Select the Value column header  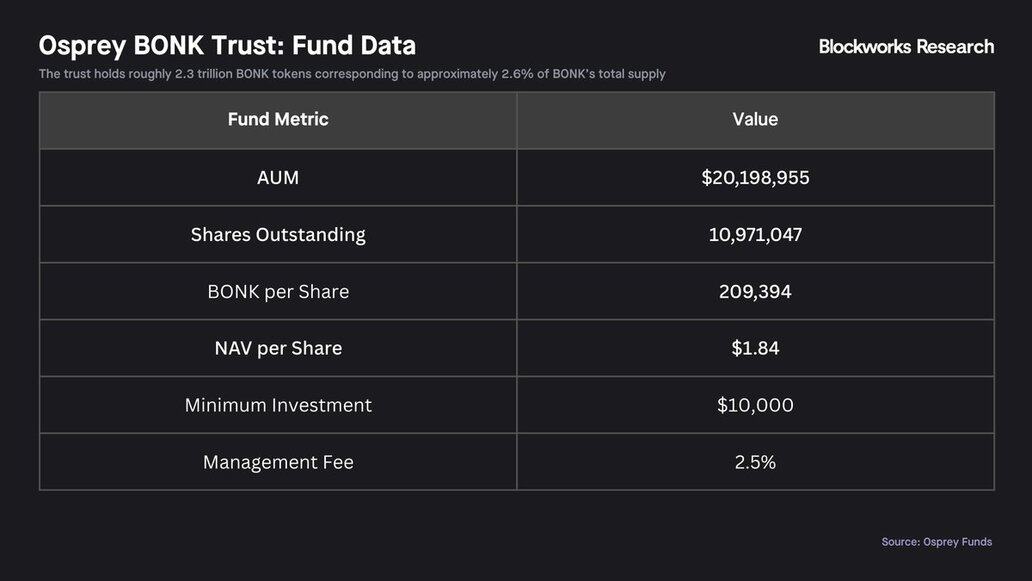(755, 120)
